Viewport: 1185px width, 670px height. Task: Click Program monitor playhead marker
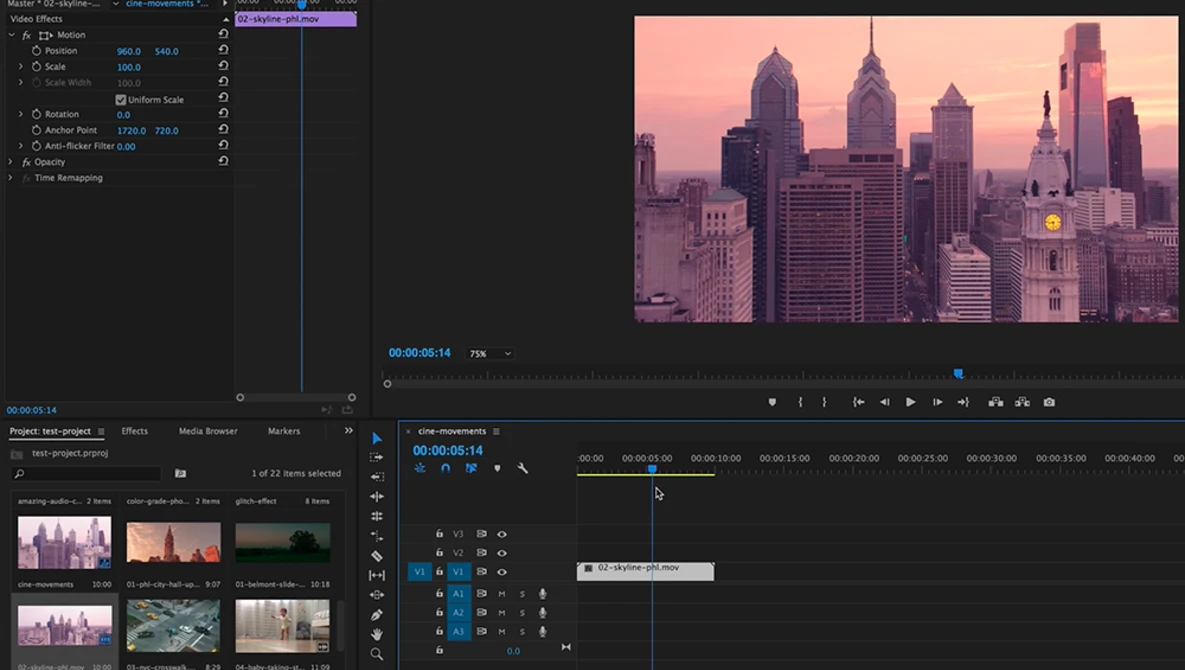pos(958,374)
